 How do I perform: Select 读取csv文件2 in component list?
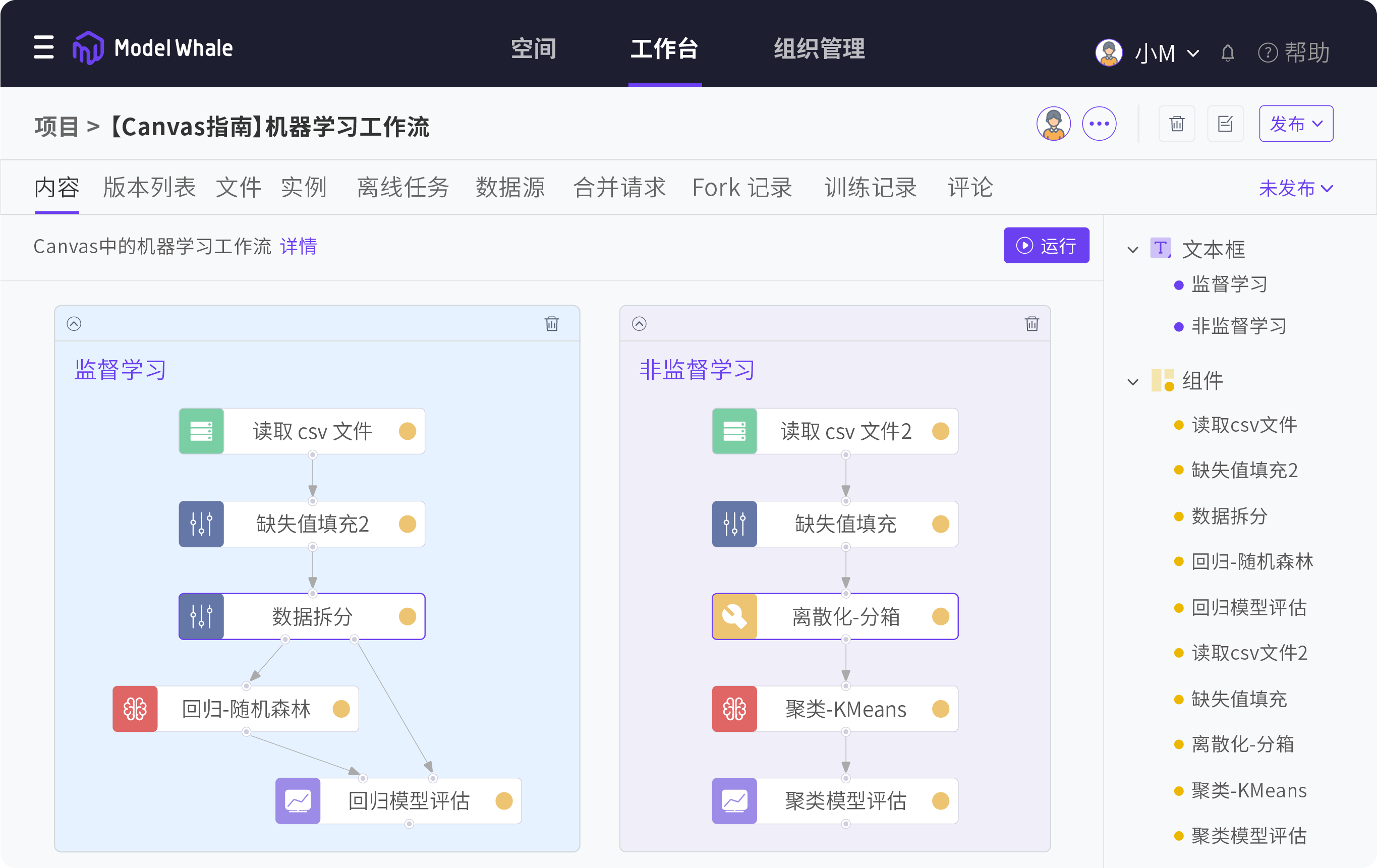[1249, 653]
